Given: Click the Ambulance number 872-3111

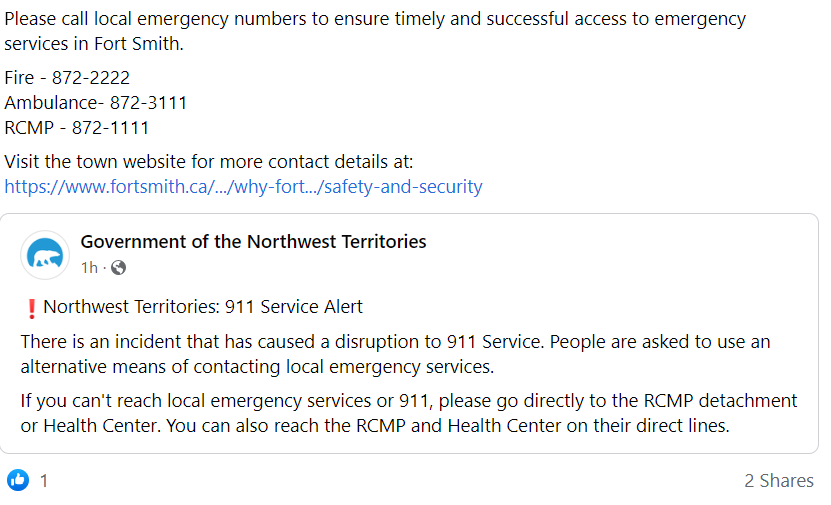Looking at the screenshot, I should pyautogui.click(x=148, y=103).
